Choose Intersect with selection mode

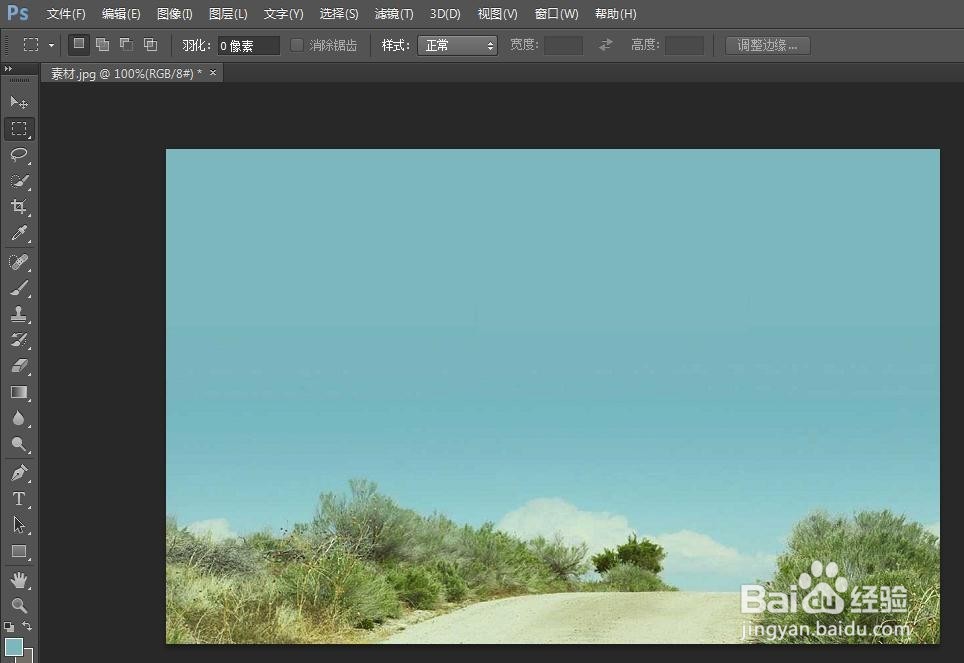click(x=151, y=44)
